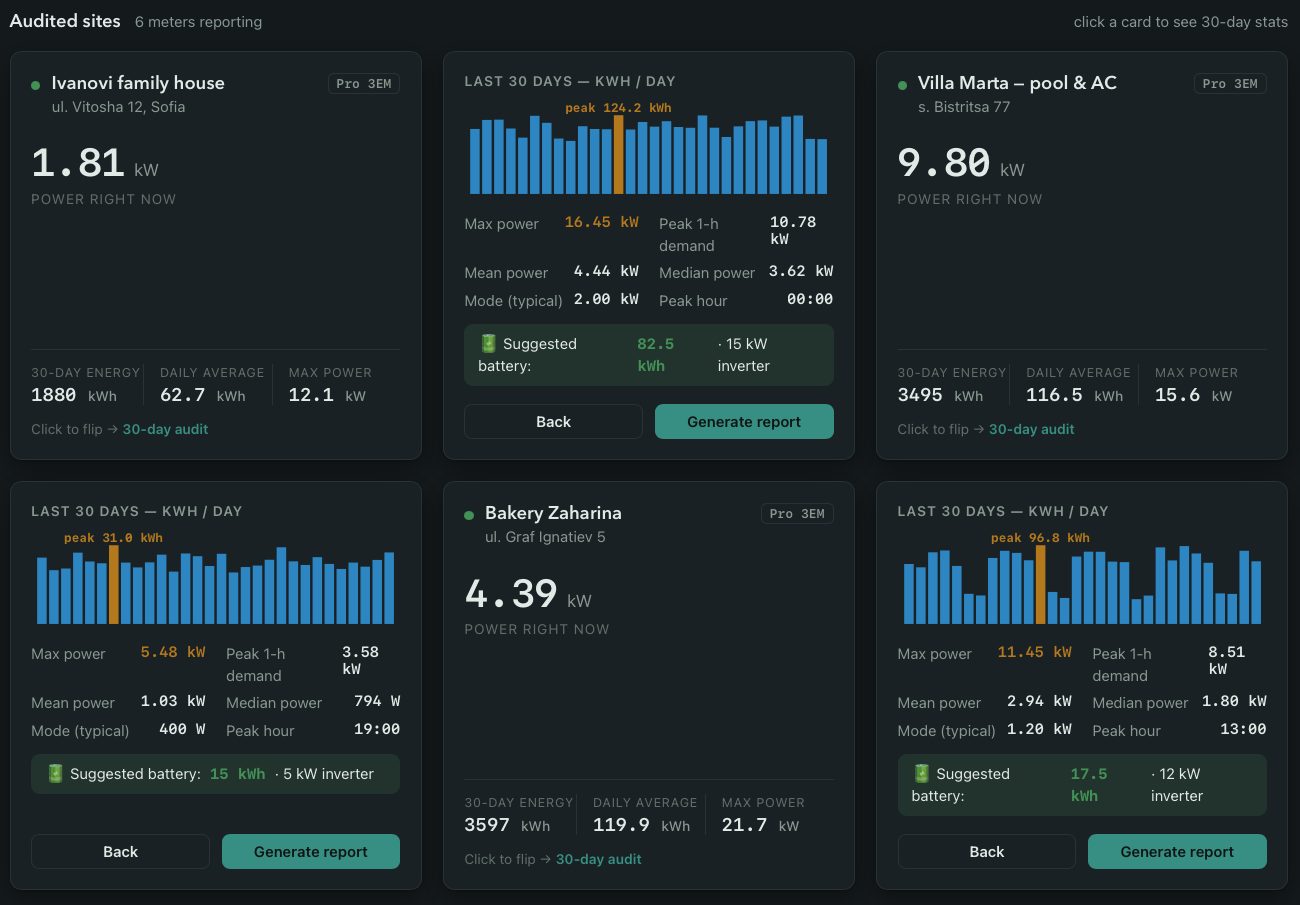The image size is (1300, 905).
Task: Click the 119.9 kWh daily average value
Action: (x=641, y=825)
